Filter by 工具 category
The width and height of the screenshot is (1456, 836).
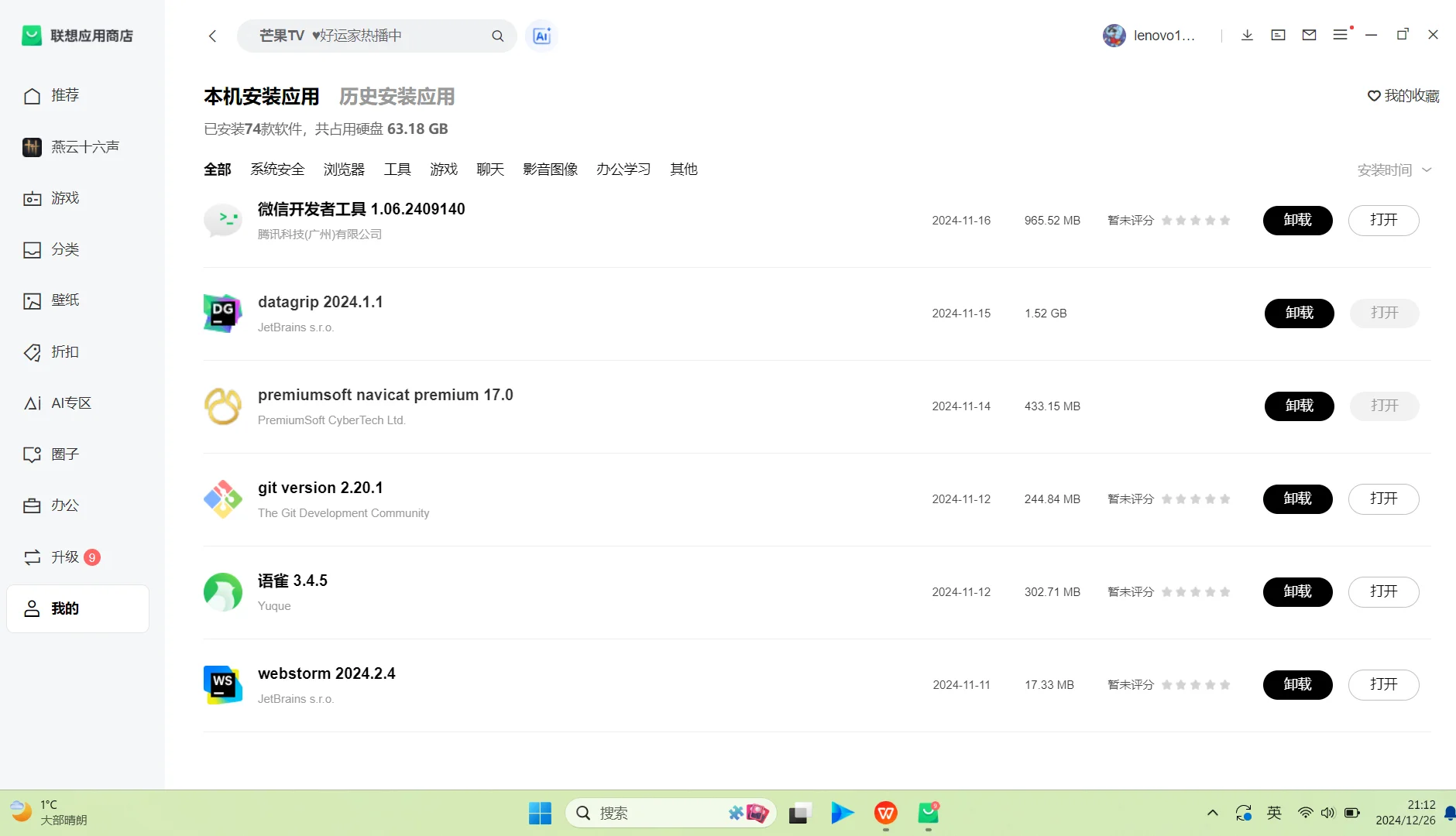(x=397, y=170)
